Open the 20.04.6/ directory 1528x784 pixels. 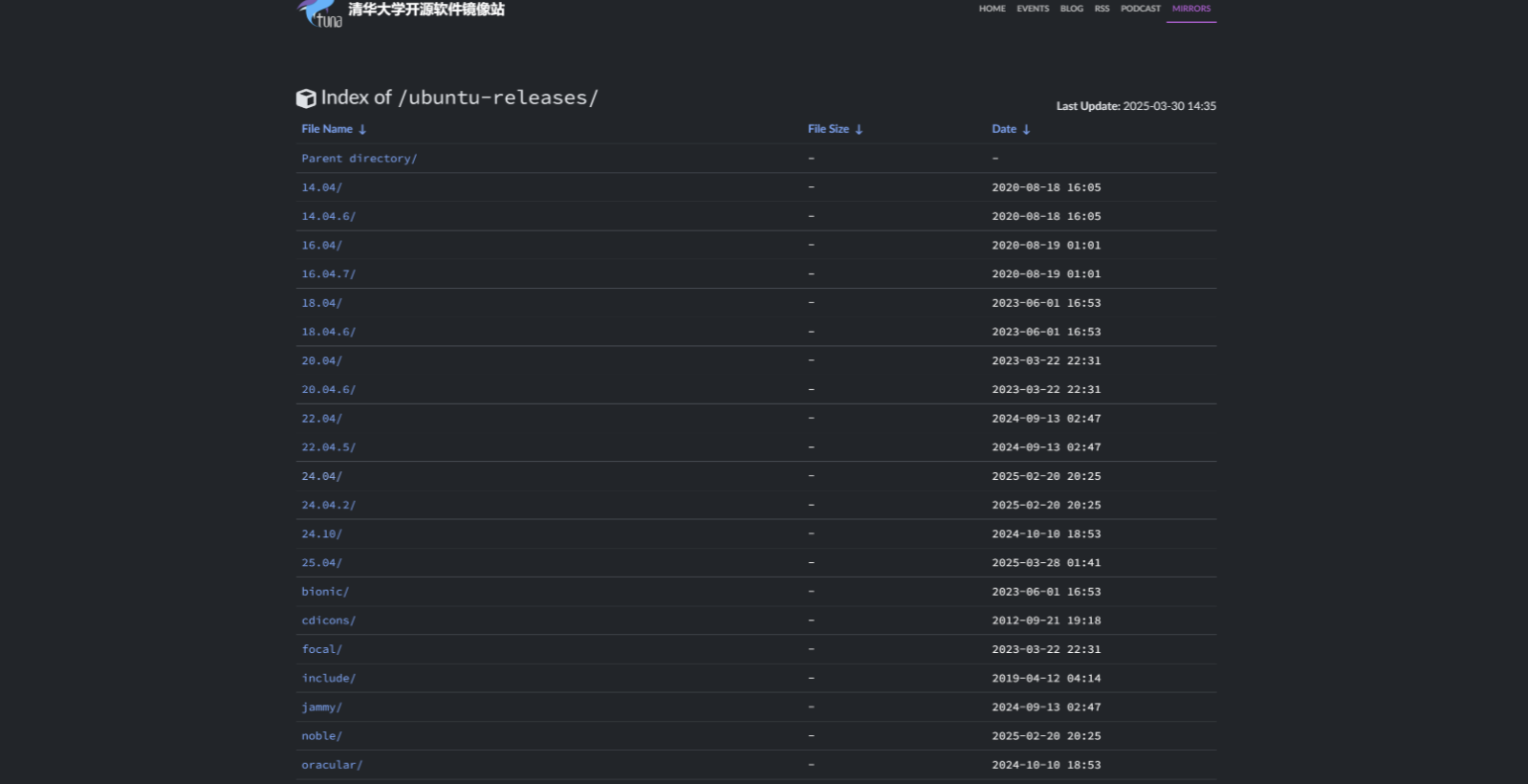click(329, 390)
